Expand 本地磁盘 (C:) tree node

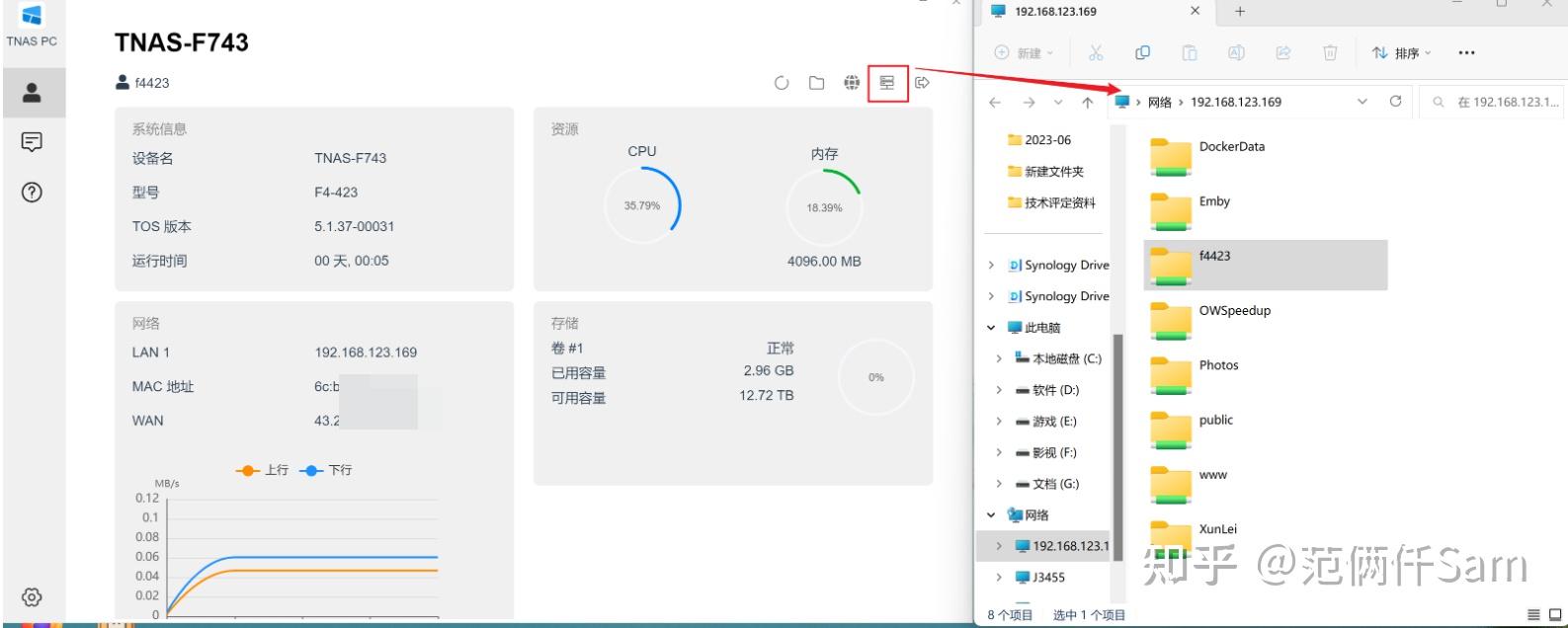coord(999,358)
